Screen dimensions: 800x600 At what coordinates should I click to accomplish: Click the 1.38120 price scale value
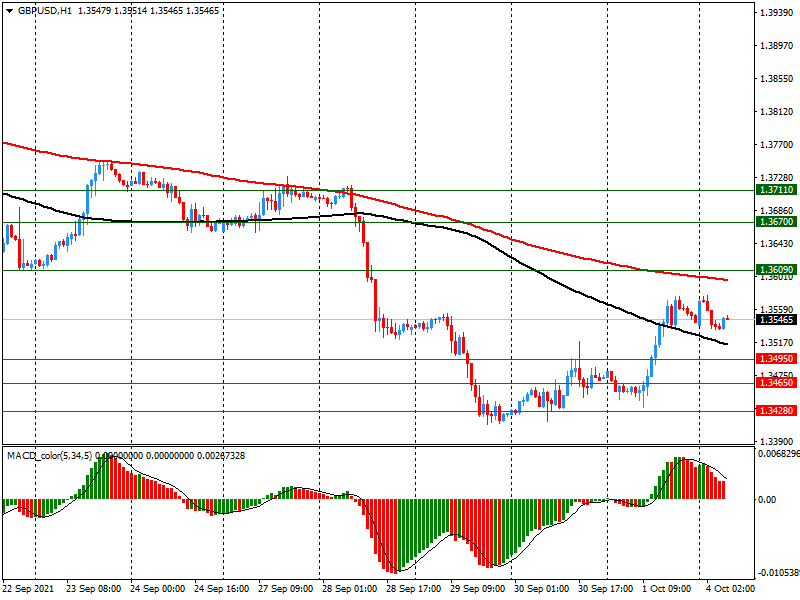point(777,112)
